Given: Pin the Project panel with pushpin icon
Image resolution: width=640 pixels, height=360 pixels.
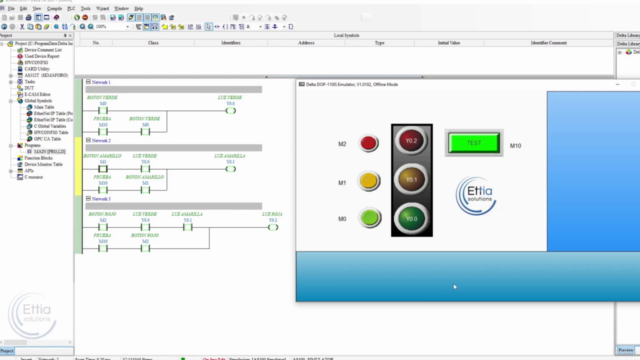Looking at the screenshot, I should [x=65, y=36].
